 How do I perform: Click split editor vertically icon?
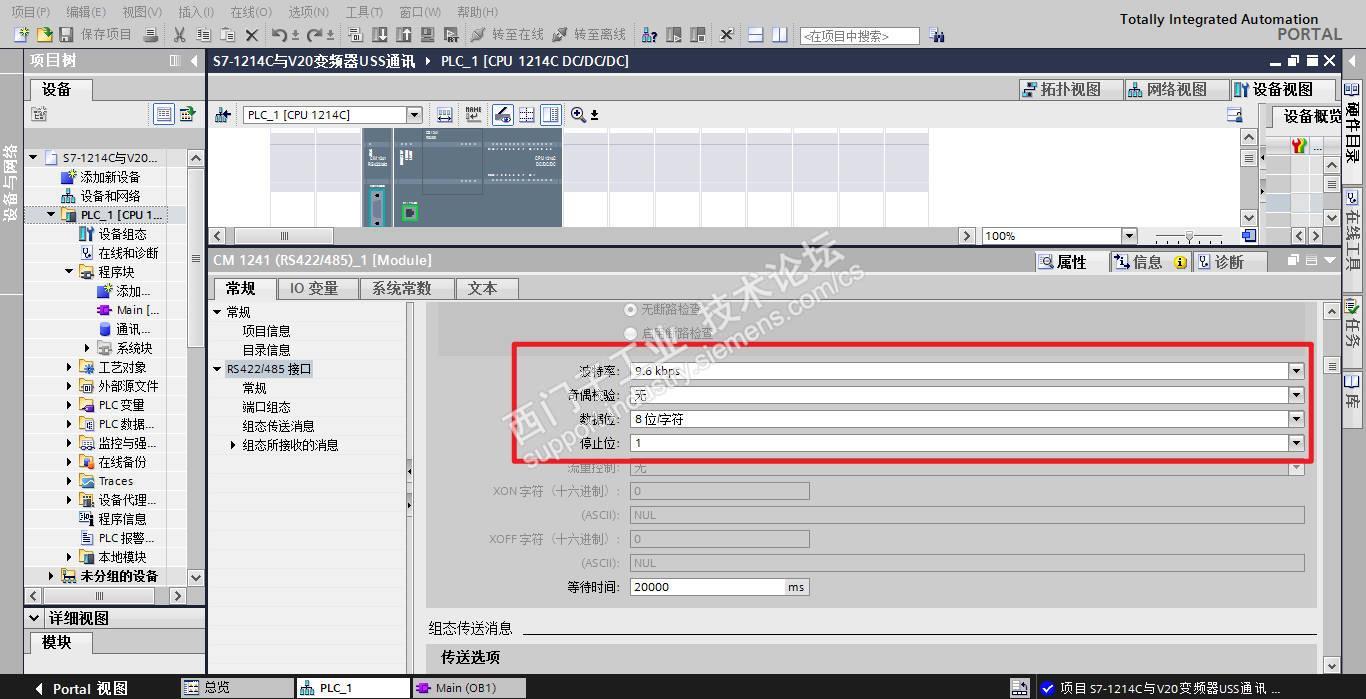(779, 35)
